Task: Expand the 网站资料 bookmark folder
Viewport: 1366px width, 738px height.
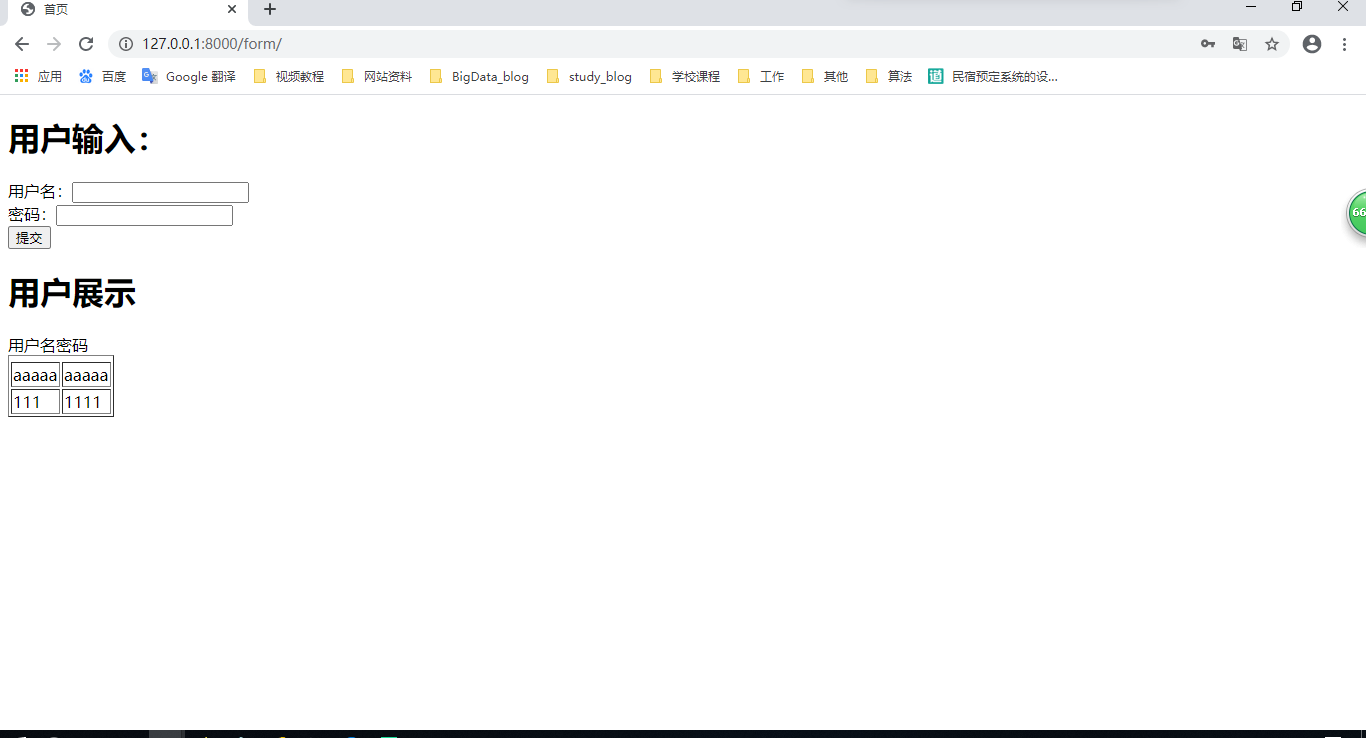Action: point(377,76)
